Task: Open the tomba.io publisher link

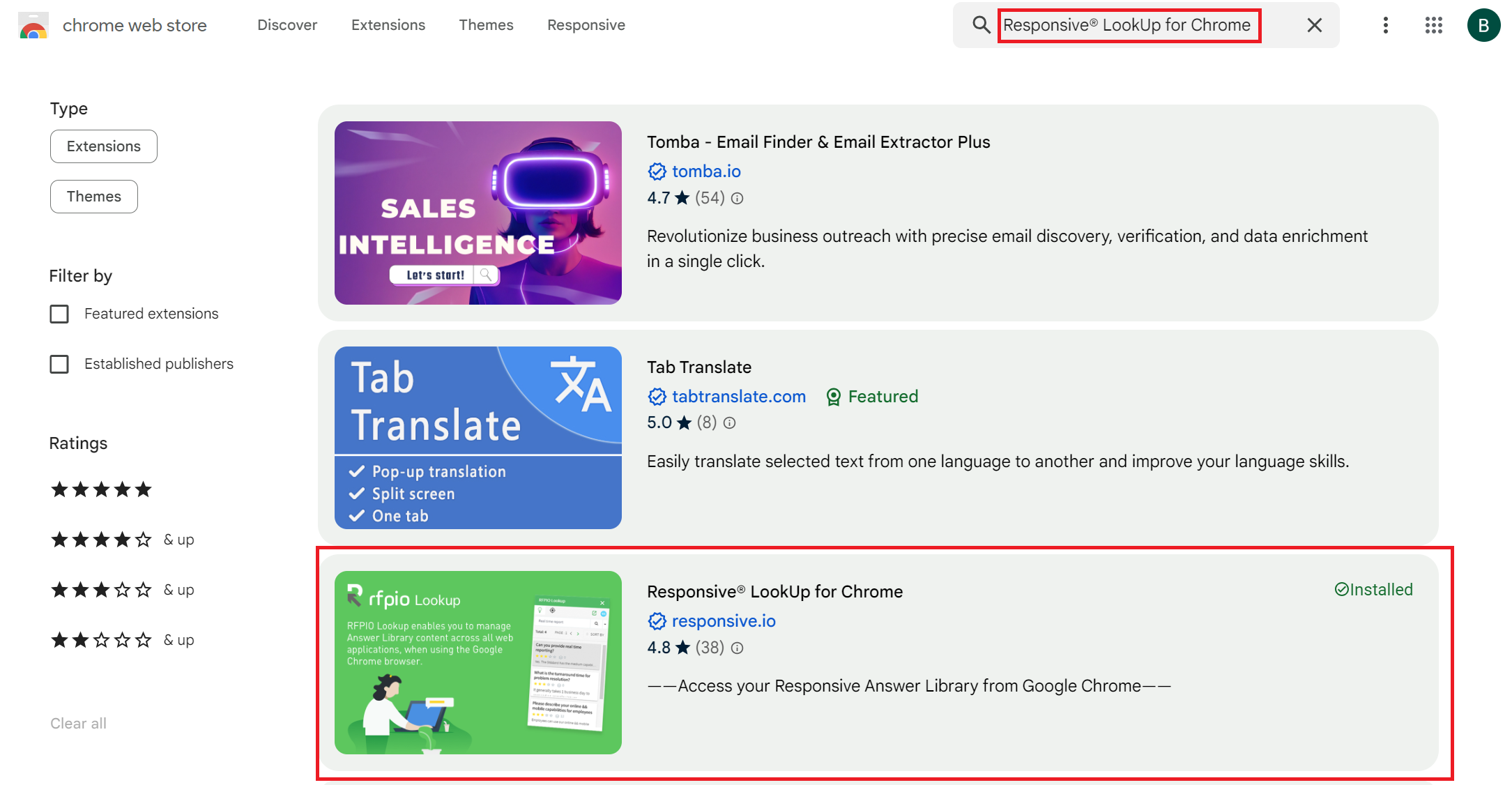Action: (706, 172)
